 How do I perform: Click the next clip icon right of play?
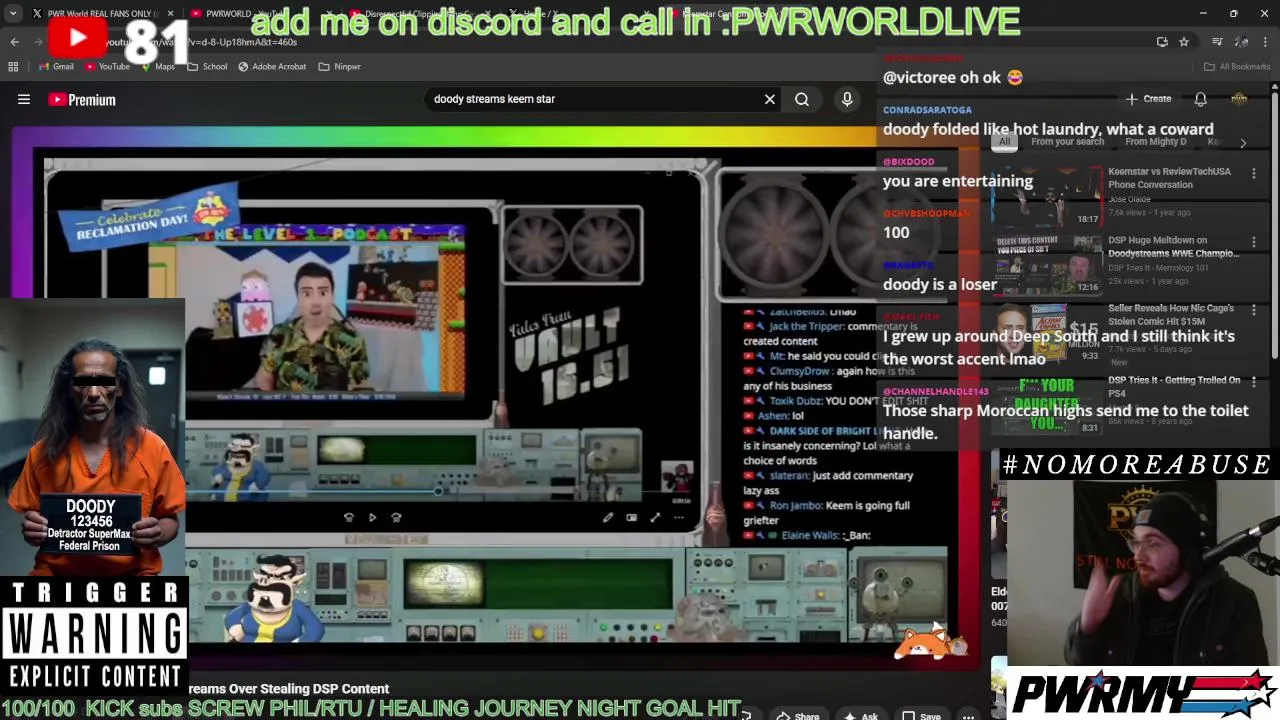[396, 517]
